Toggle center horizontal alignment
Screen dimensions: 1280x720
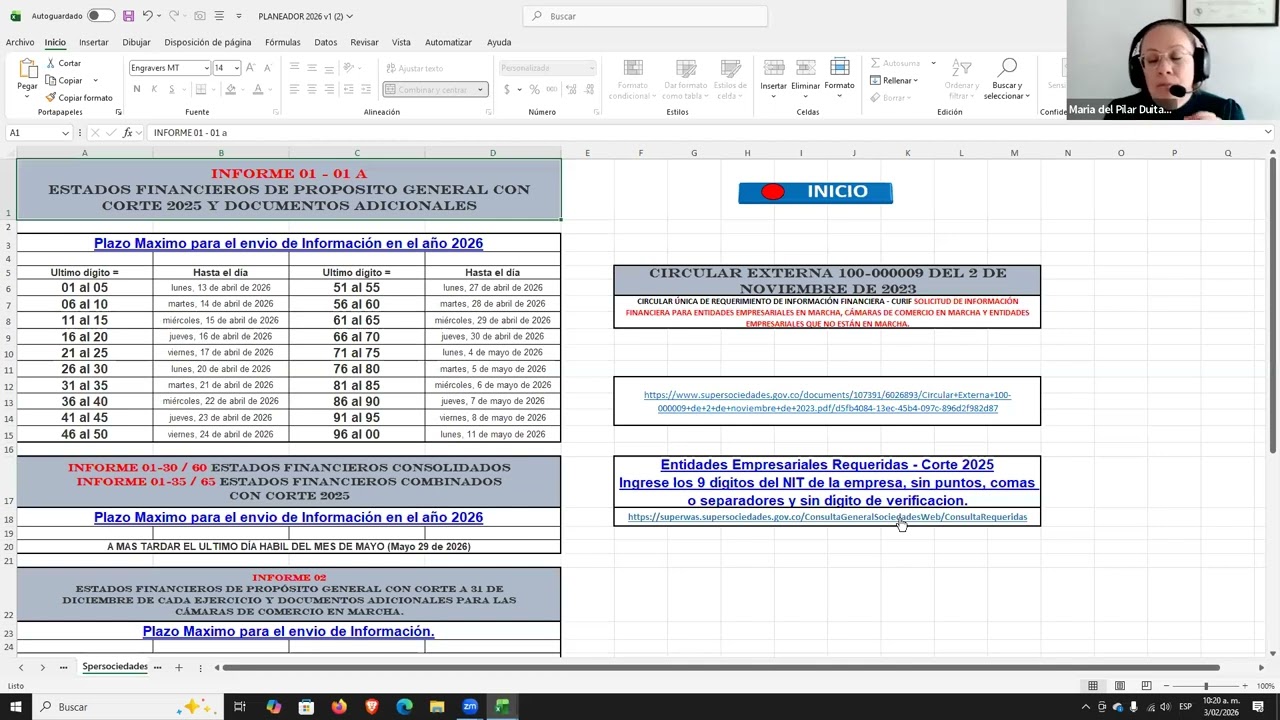312,89
